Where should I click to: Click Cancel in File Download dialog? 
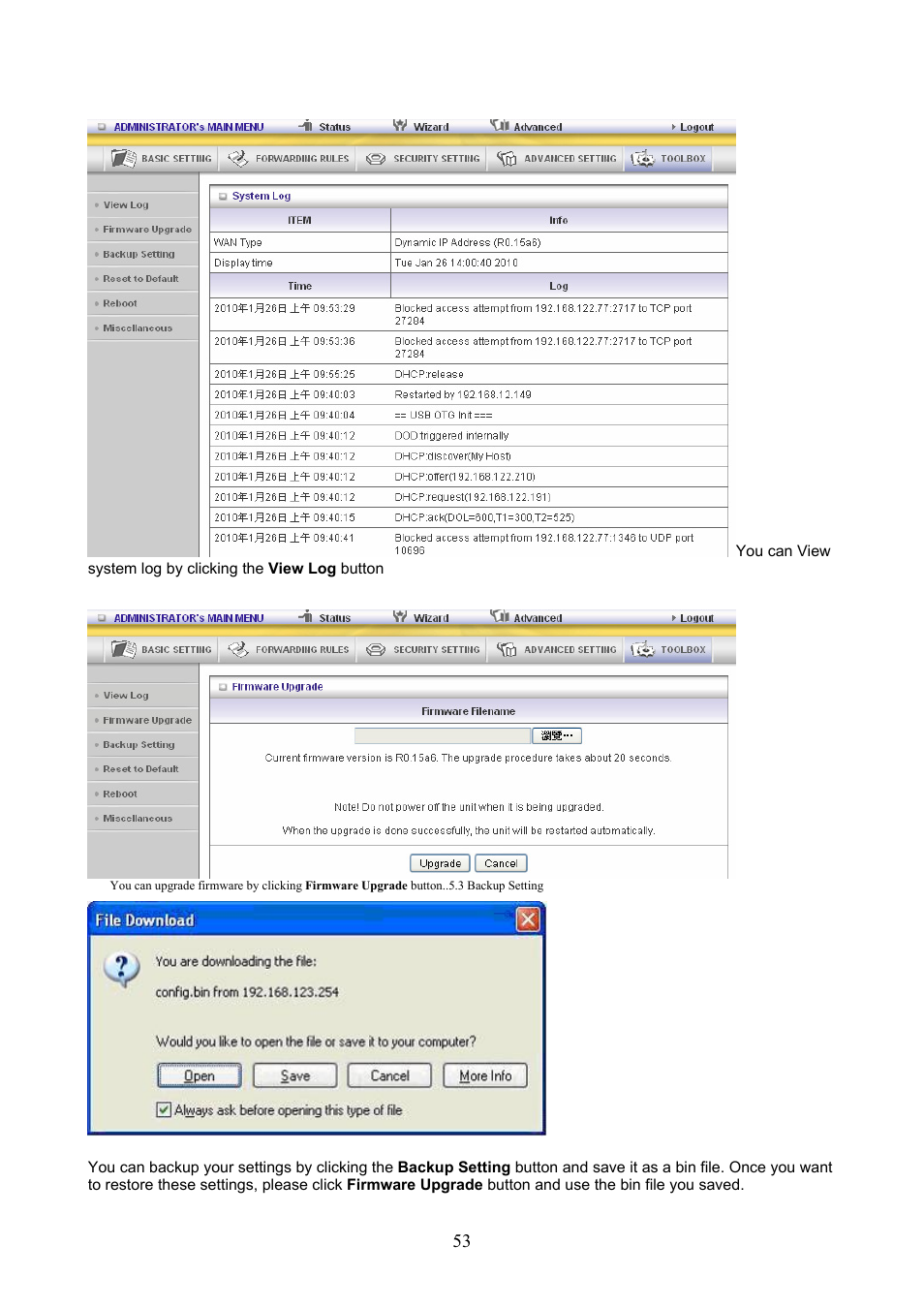390,1075
